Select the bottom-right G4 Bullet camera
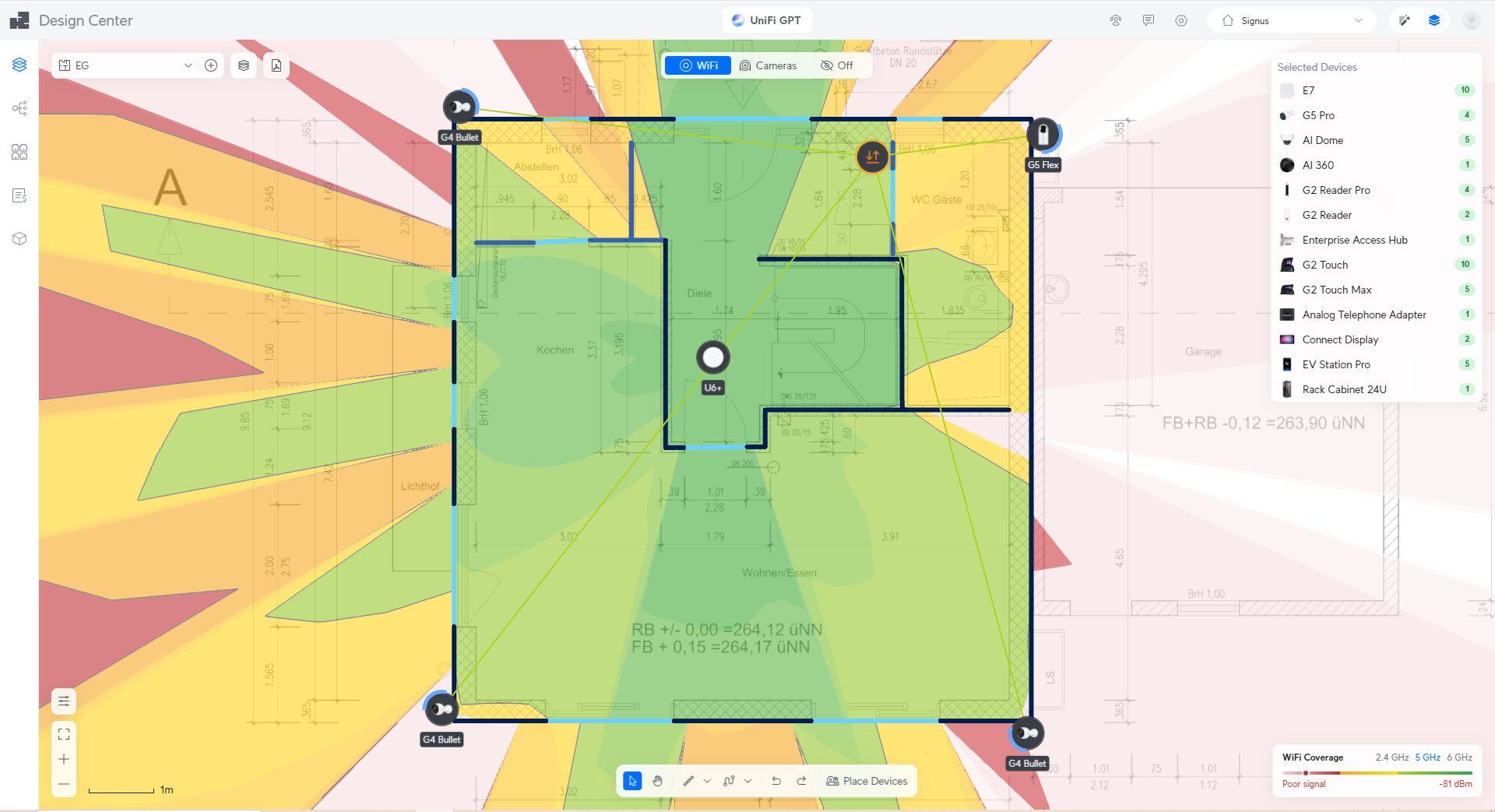The image size is (1495, 812). (1027, 733)
